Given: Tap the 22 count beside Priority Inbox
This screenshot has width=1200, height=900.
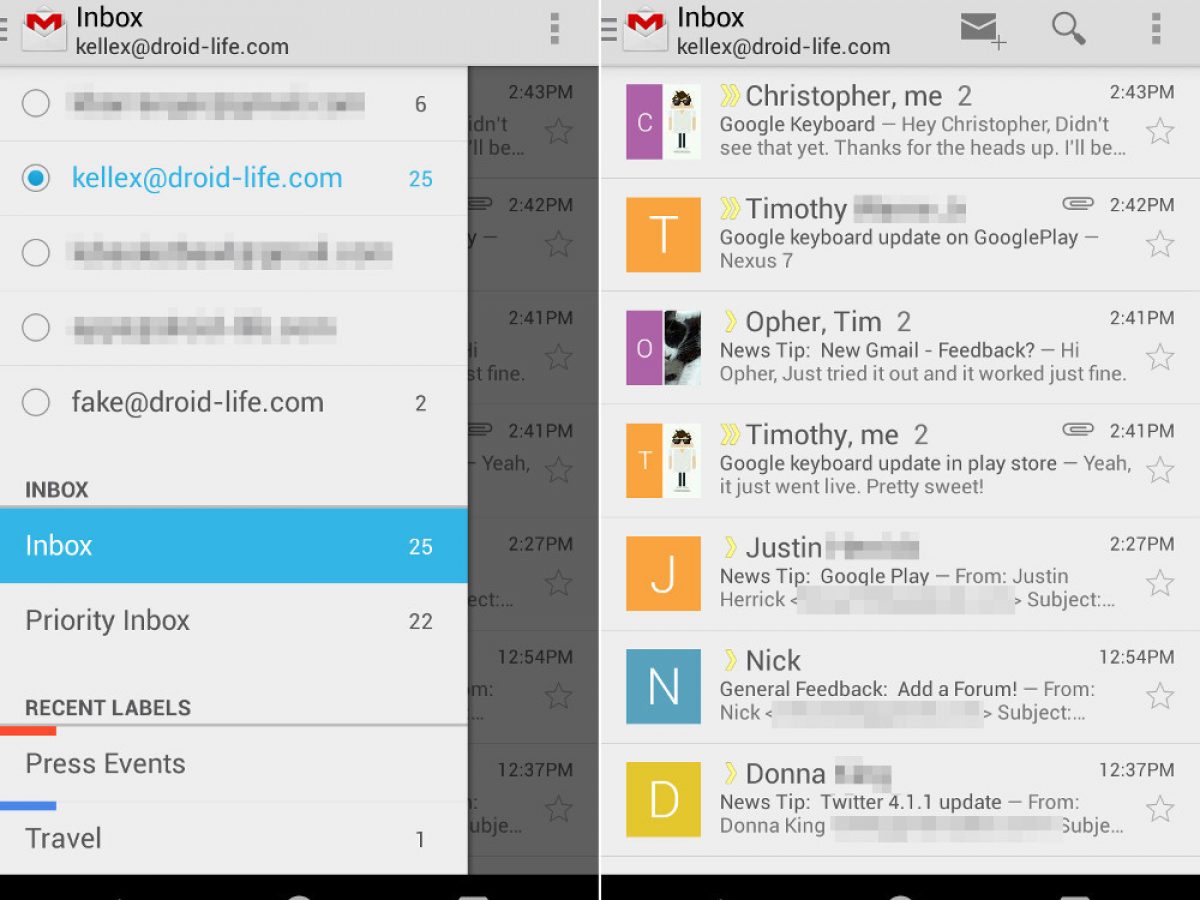Looking at the screenshot, I should coord(420,621).
